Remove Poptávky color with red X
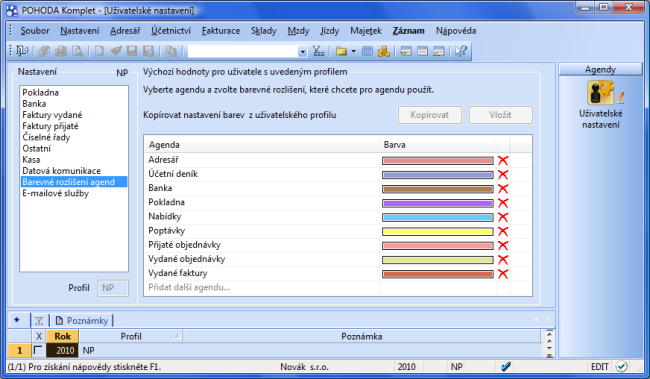Viewport: 650px width, 379px height. [x=503, y=231]
